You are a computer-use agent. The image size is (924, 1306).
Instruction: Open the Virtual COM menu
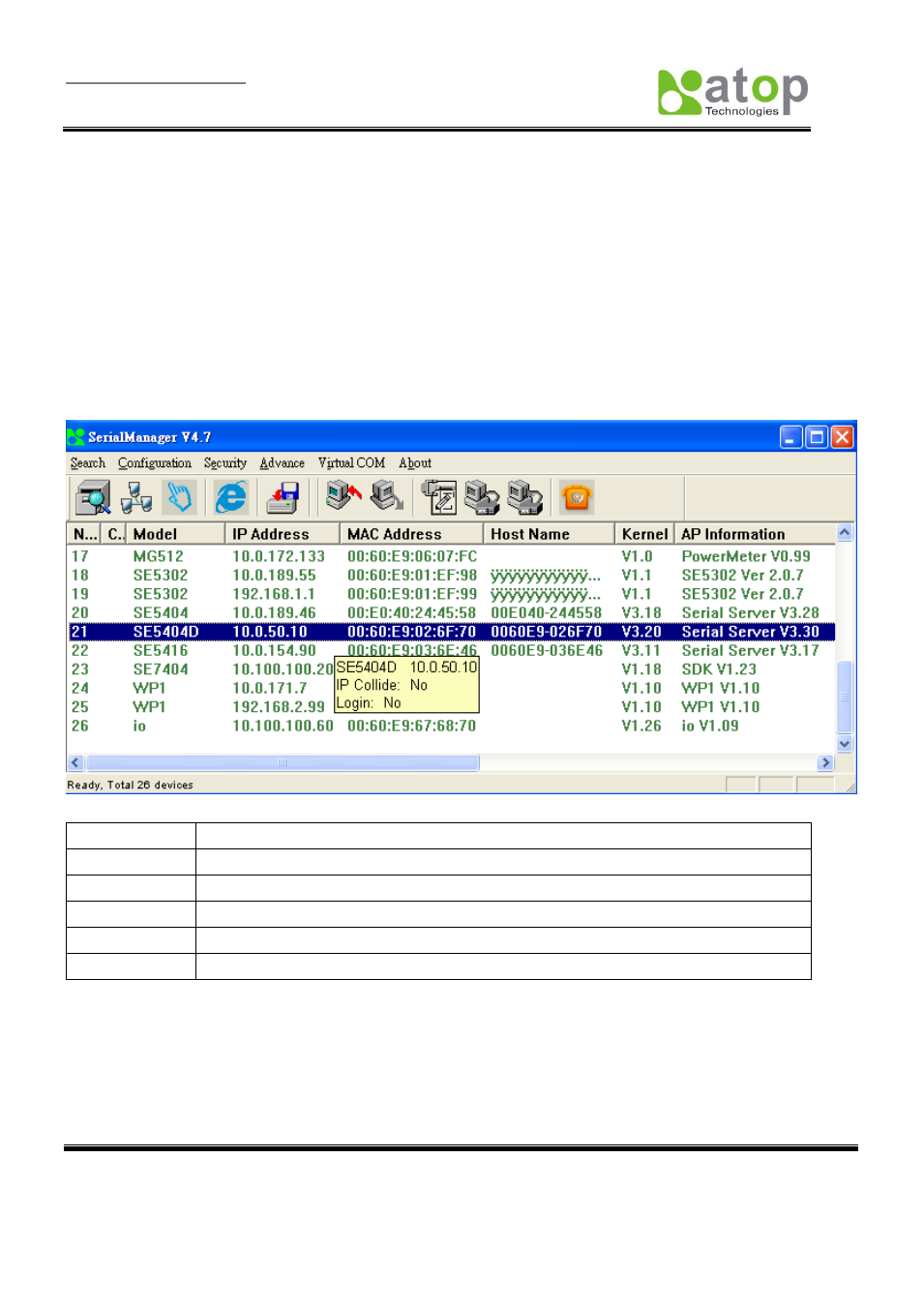(x=351, y=463)
